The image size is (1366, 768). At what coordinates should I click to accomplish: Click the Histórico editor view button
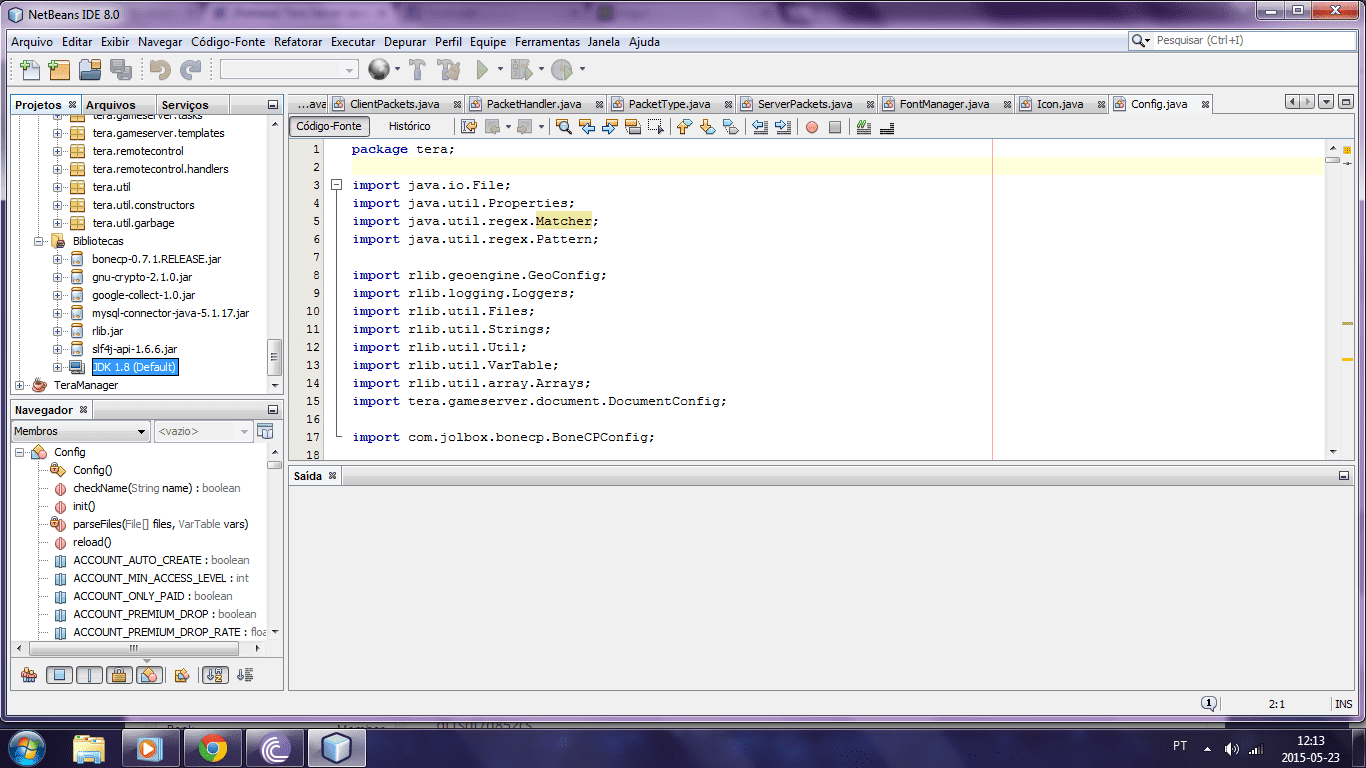pos(409,127)
